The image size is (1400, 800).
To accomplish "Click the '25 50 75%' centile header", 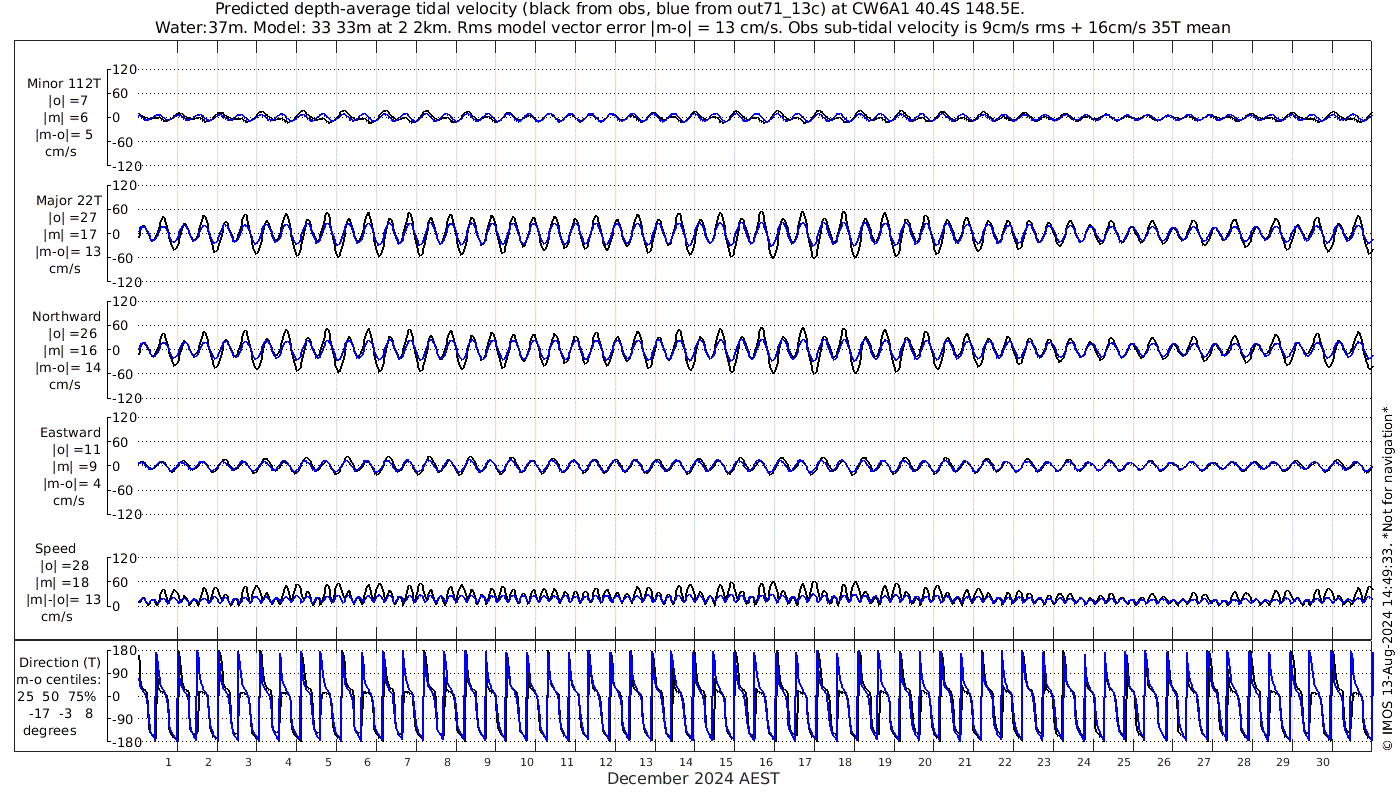I will click(56, 696).
